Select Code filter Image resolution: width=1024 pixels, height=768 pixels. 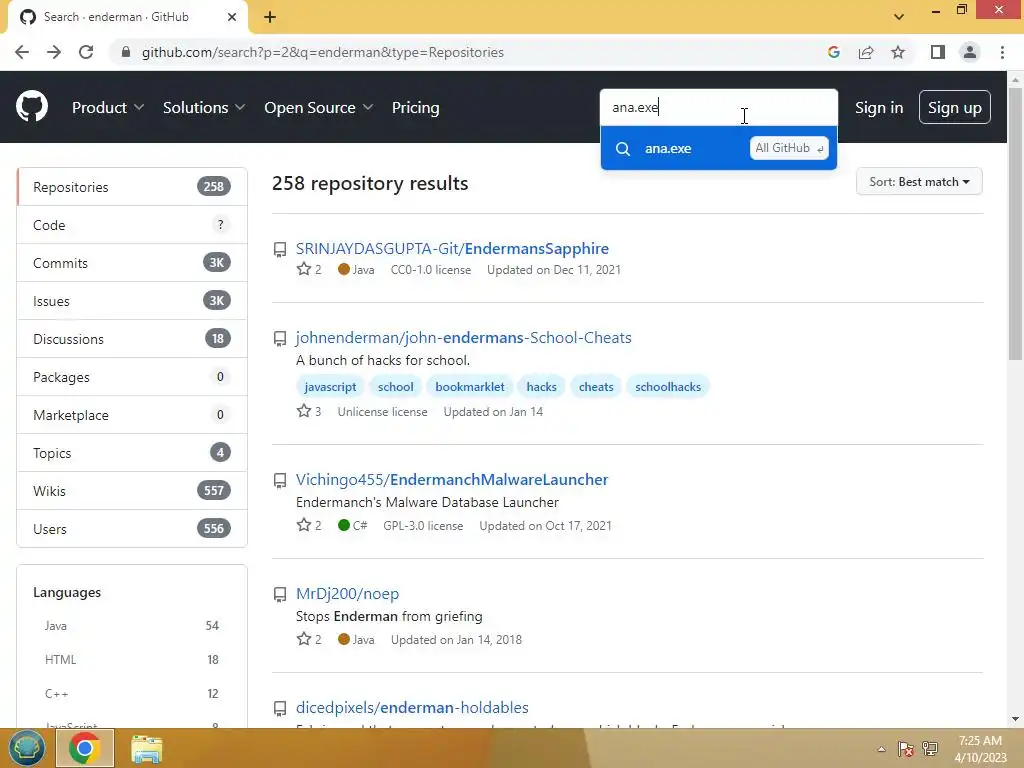pos(132,225)
